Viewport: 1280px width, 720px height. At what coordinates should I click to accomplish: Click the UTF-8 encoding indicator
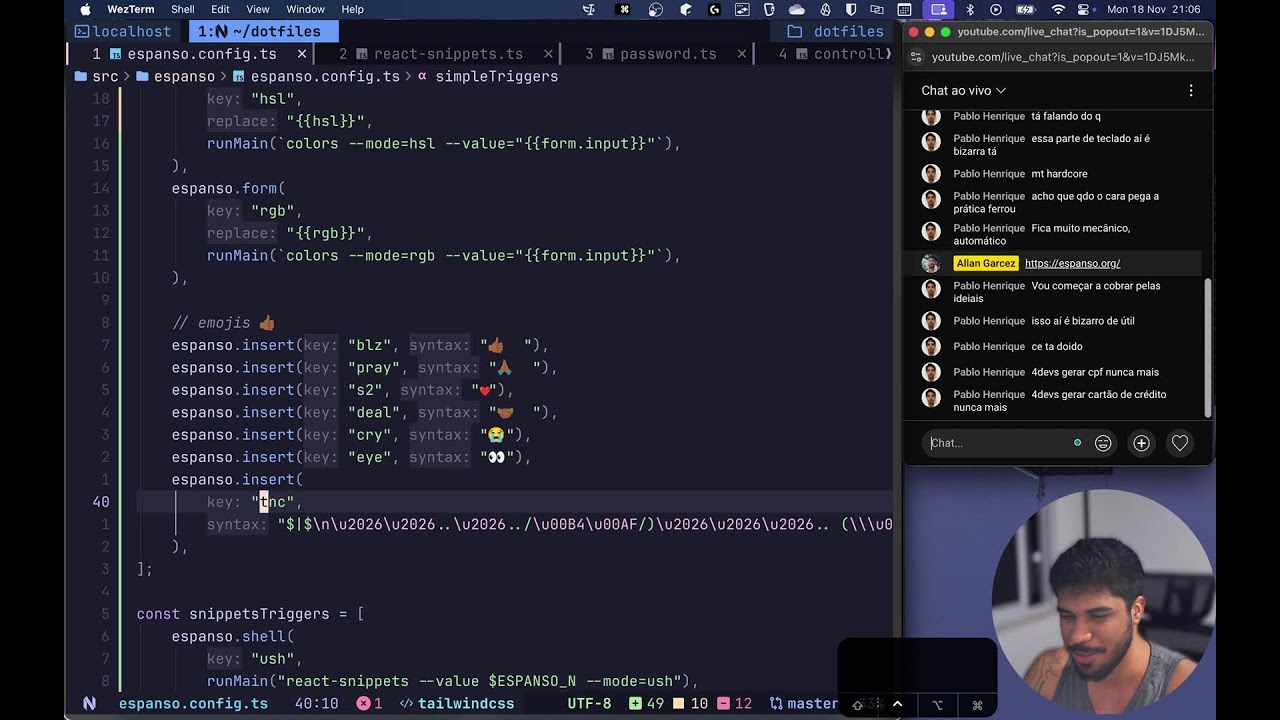pos(589,704)
